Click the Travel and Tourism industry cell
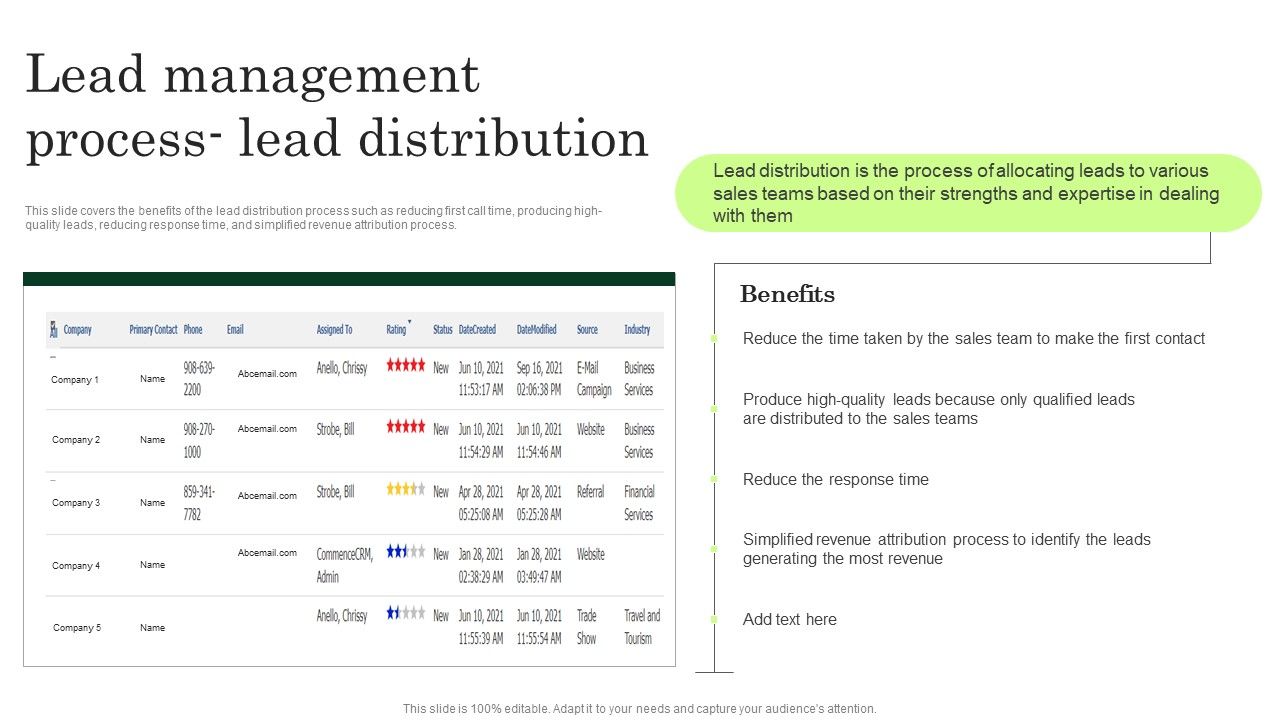The image size is (1280, 720). (x=642, y=627)
